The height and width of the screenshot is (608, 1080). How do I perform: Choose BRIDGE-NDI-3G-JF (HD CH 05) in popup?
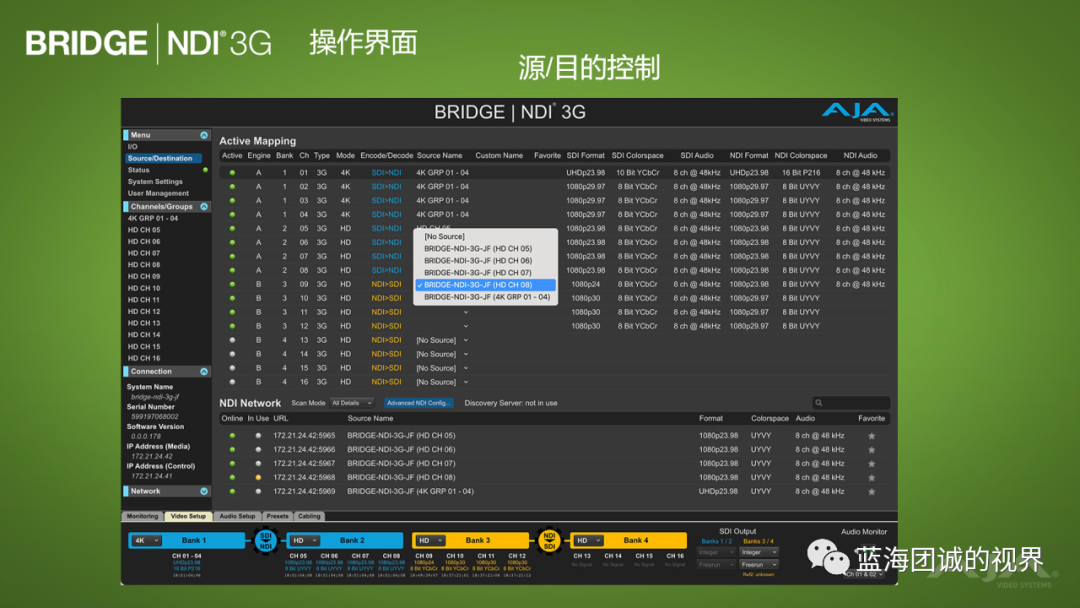pyautogui.click(x=485, y=249)
